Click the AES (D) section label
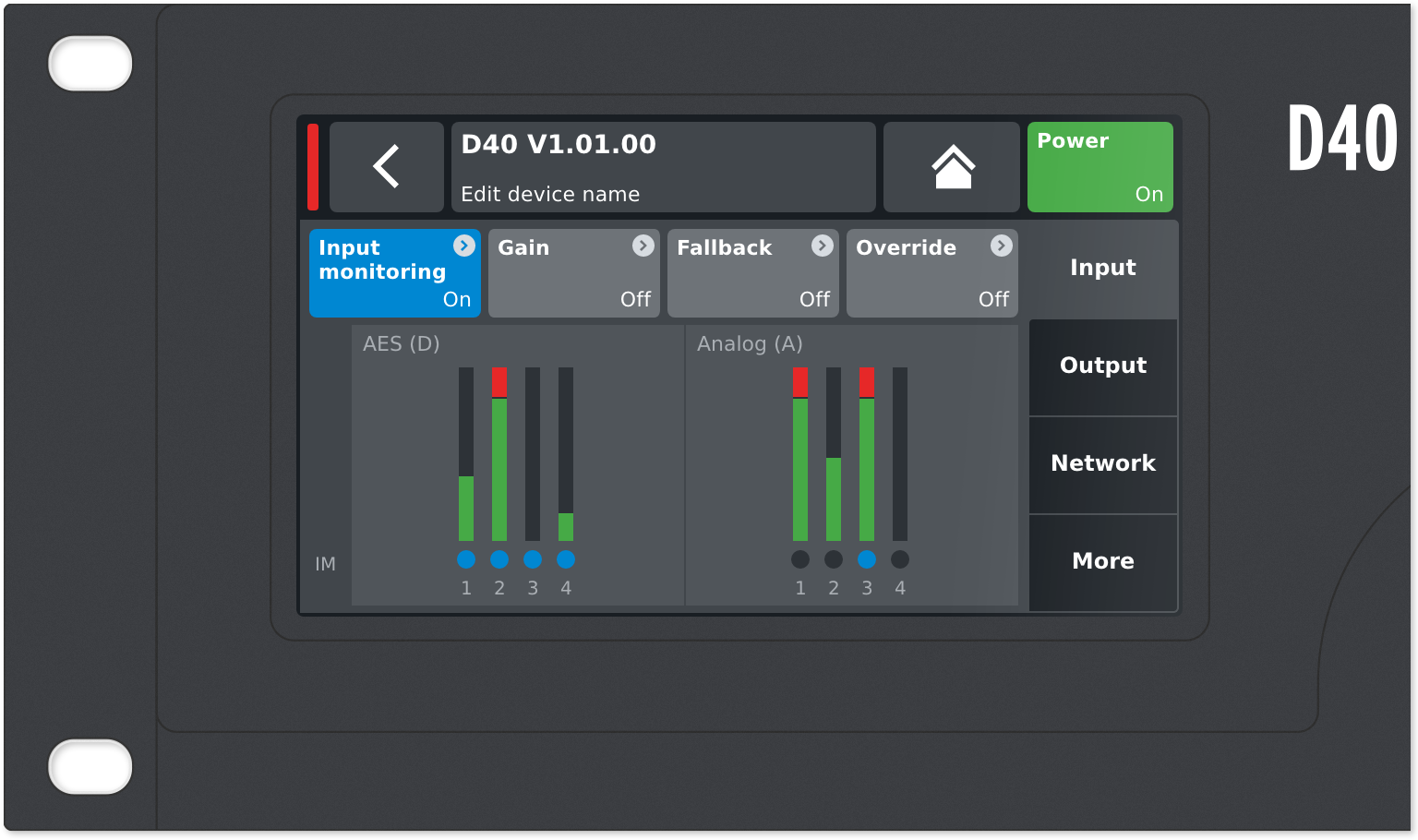This screenshot has height=840, width=1418. click(x=402, y=344)
